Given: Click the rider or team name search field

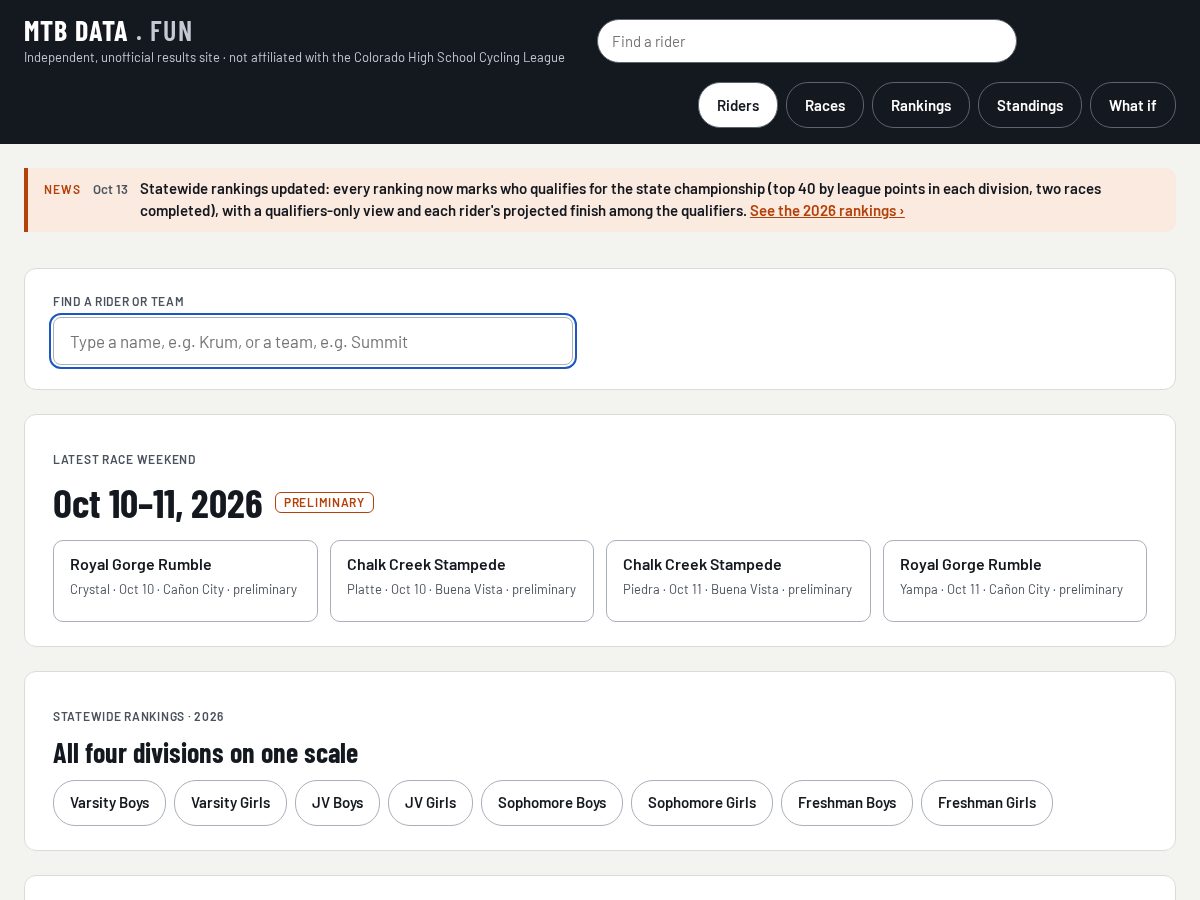Looking at the screenshot, I should pos(313,341).
